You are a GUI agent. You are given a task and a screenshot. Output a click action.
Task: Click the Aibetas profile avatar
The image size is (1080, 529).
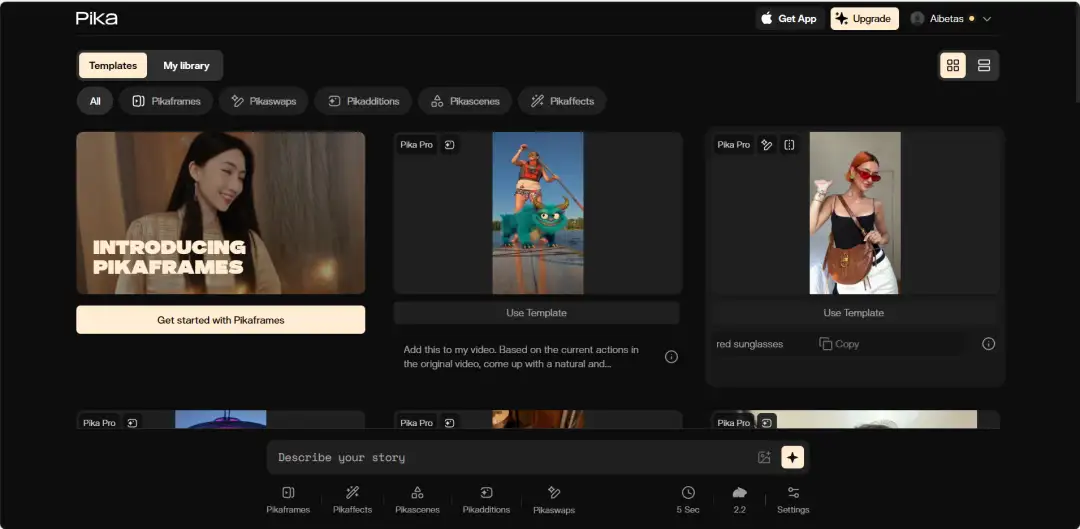coord(917,19)
